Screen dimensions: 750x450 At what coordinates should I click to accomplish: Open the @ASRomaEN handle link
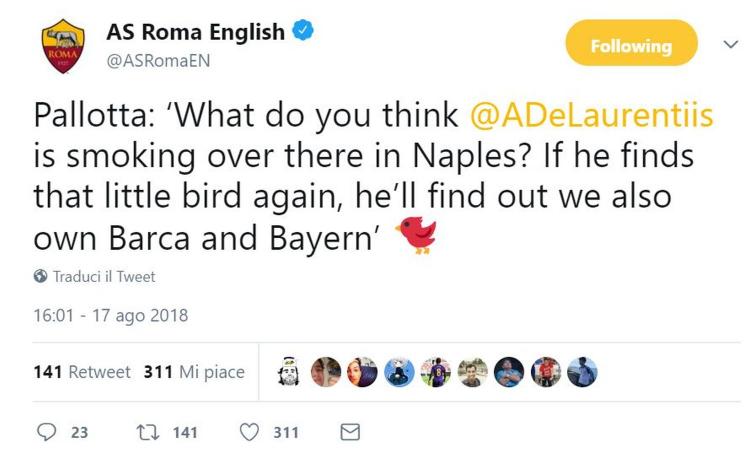[x=159, y=59]
